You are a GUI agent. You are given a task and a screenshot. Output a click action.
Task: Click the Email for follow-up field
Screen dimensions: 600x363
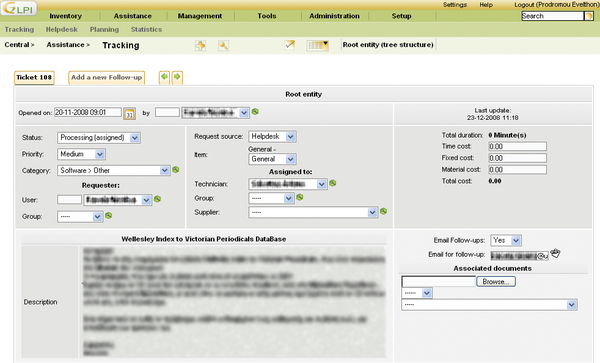tap(520, 256)
